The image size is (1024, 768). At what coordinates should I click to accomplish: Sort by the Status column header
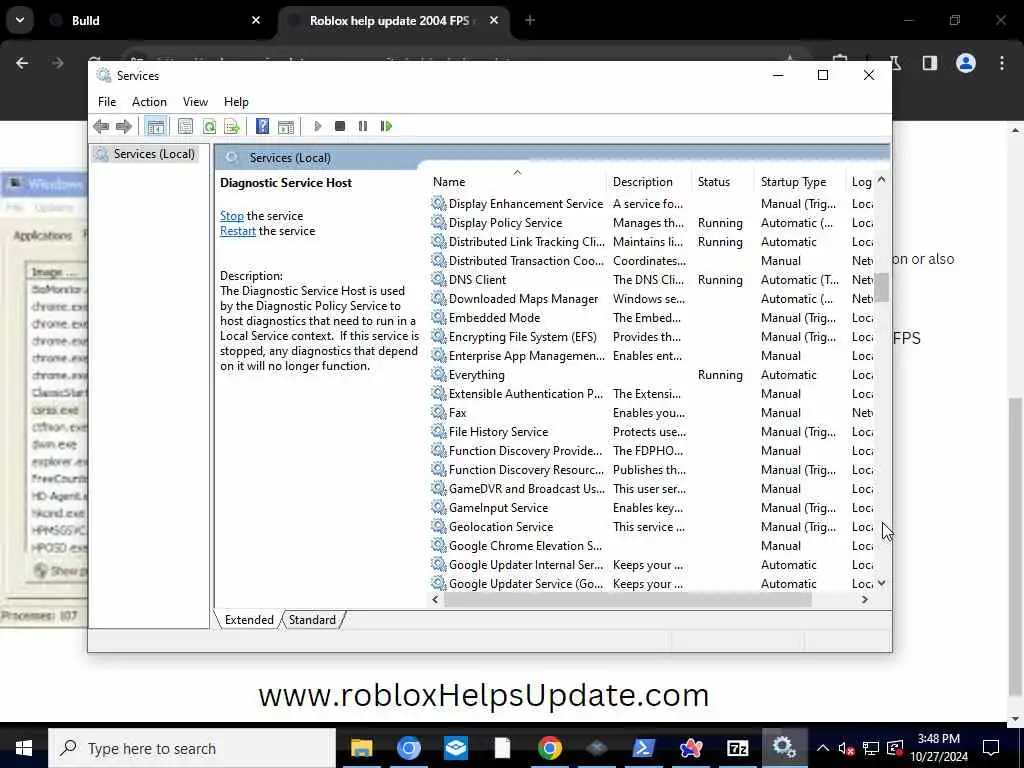(723, 182)
